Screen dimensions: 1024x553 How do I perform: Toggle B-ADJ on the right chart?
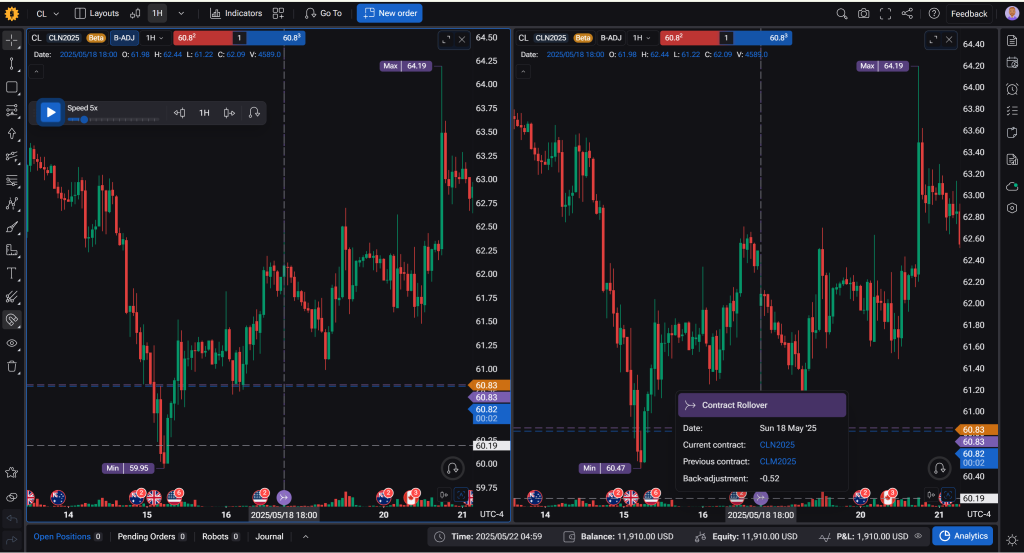611,38
